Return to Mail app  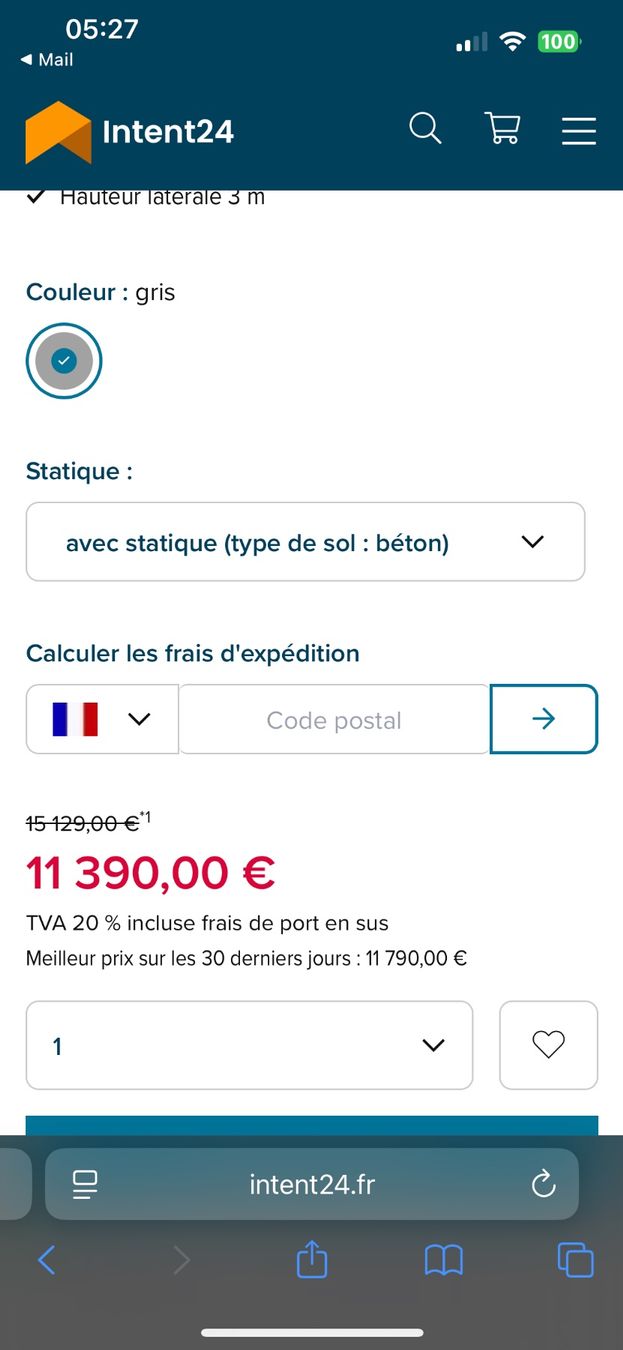47,60
